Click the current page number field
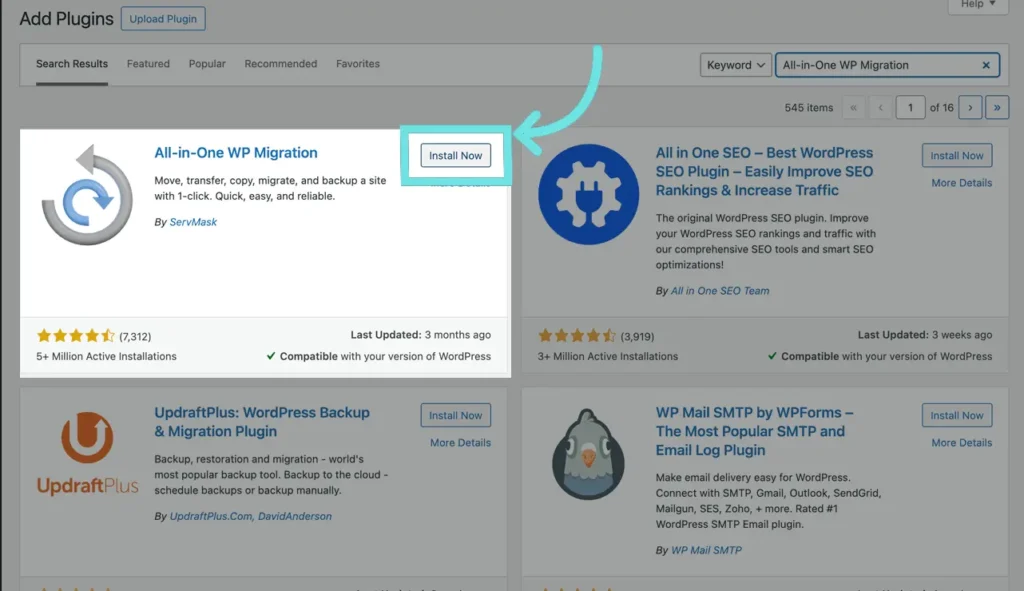1024x591 pixels. [910, 107]
